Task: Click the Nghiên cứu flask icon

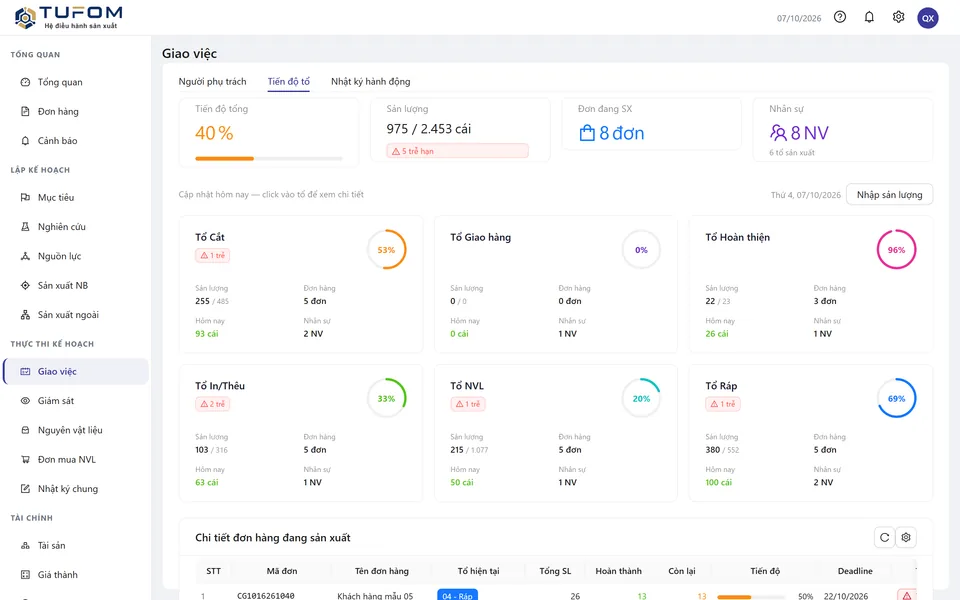Action: [x=25, y=227]
